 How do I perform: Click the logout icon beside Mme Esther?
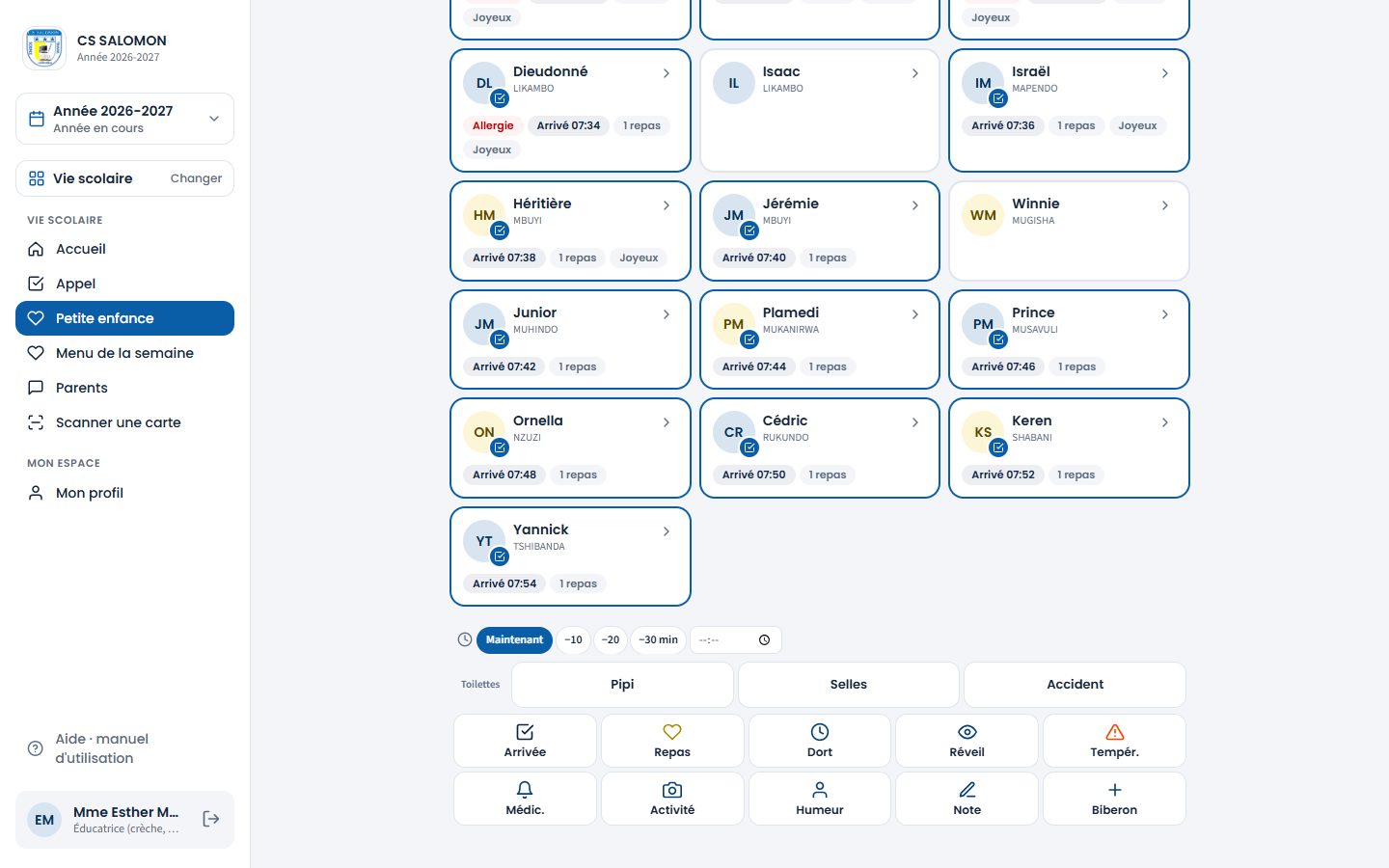coord(211,819)
